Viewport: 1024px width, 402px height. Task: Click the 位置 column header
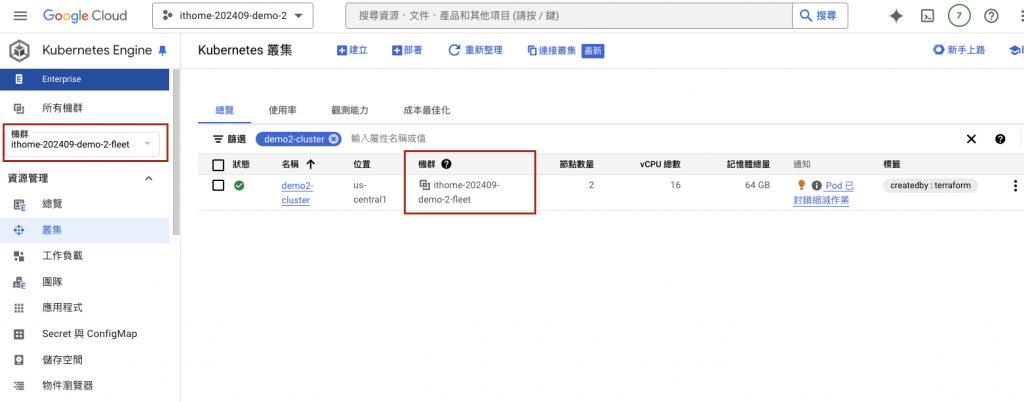point(362,165)
